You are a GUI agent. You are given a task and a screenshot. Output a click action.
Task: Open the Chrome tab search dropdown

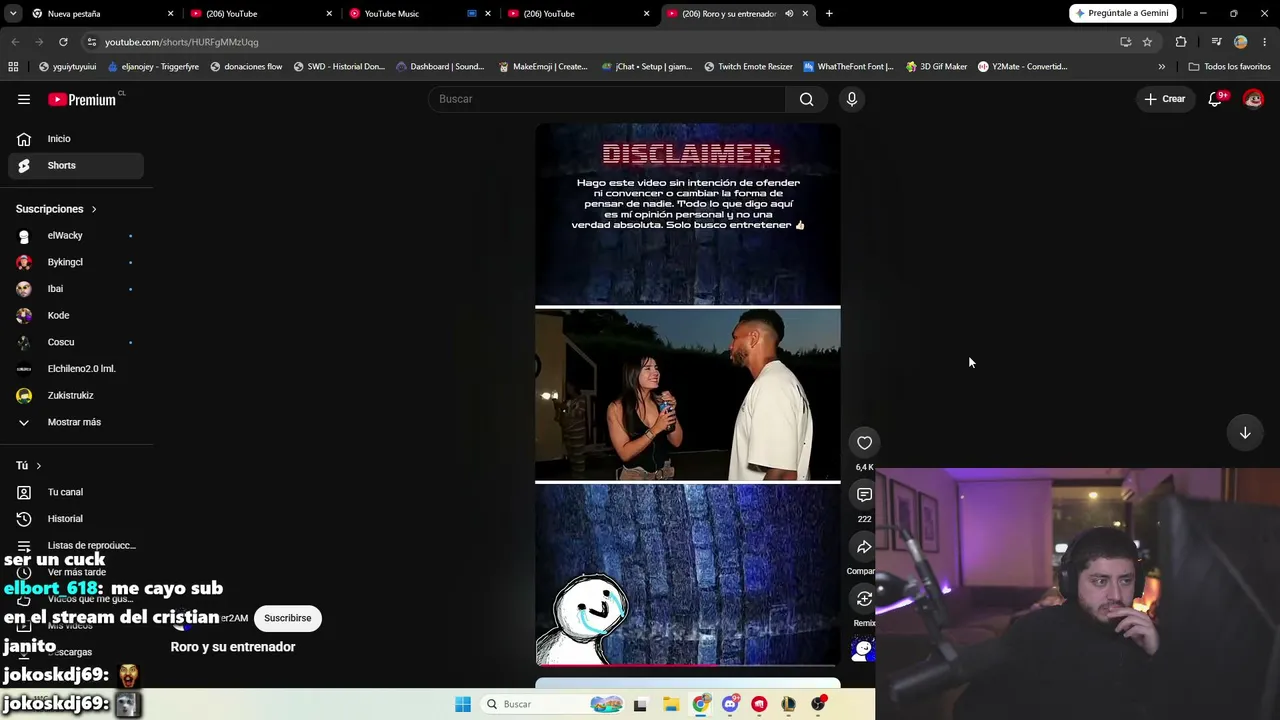tap(15, 14)
